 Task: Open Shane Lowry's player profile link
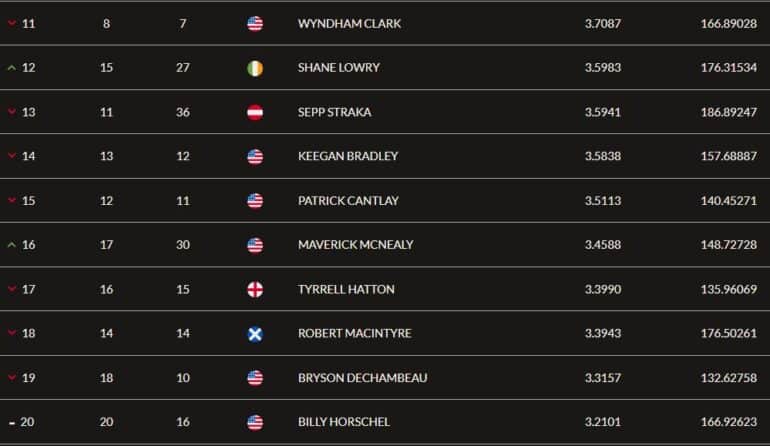coord(338,68)
